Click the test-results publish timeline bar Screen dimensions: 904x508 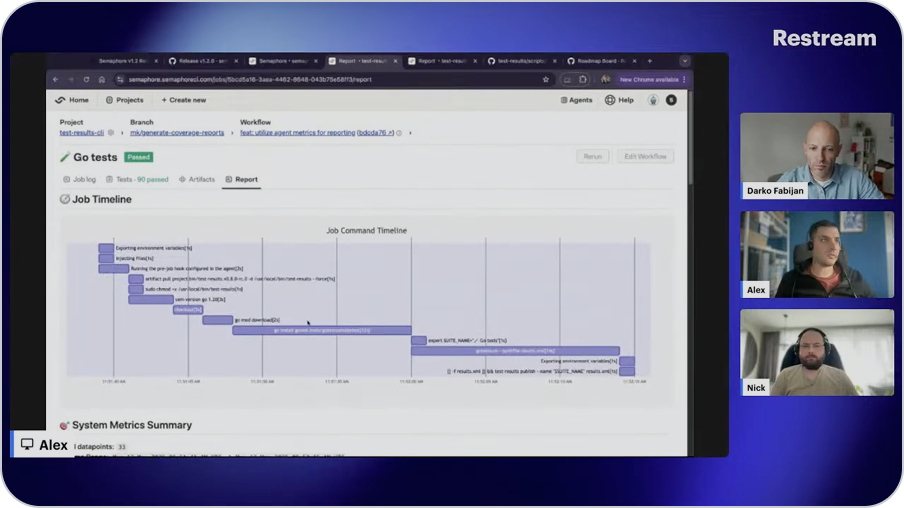click(x=627, y=371)
